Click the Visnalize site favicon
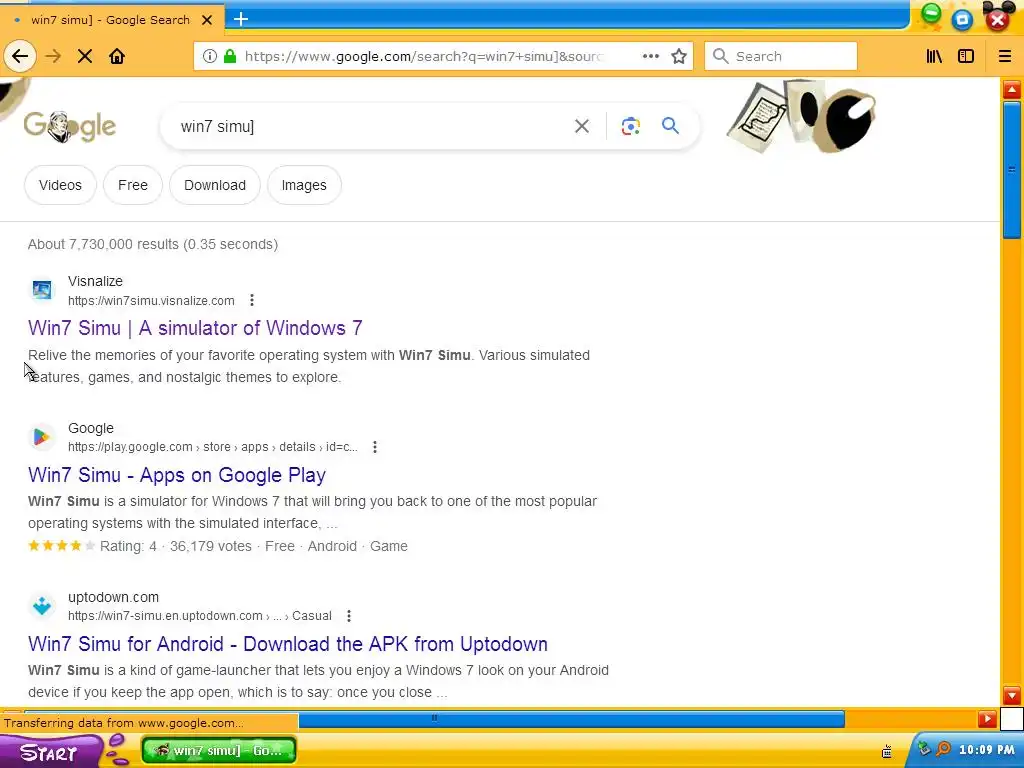The image size is (1024, 768). 42,289
